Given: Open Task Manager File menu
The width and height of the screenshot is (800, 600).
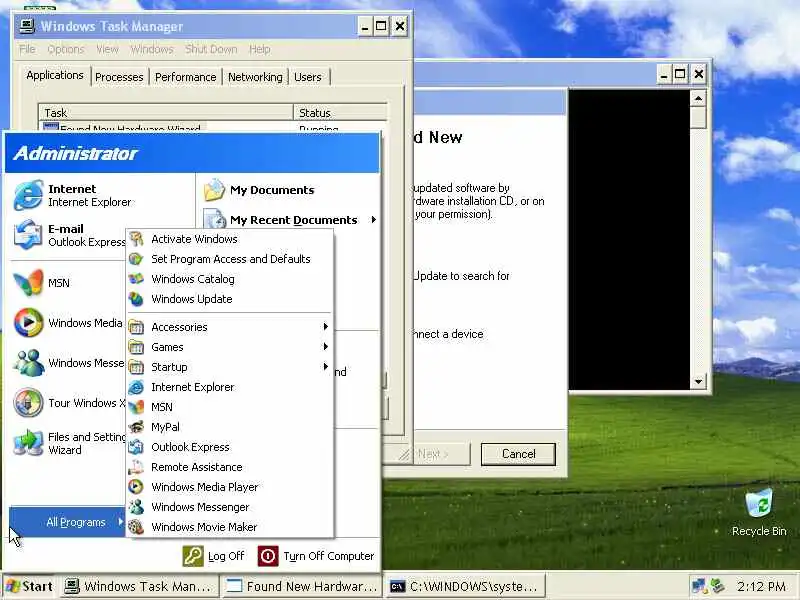Looking at the screenshot, I should [x=27, y=49].
